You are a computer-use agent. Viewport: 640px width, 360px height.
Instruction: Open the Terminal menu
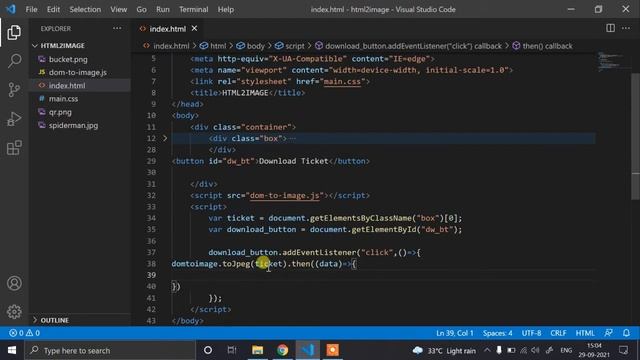coord(193,9)
